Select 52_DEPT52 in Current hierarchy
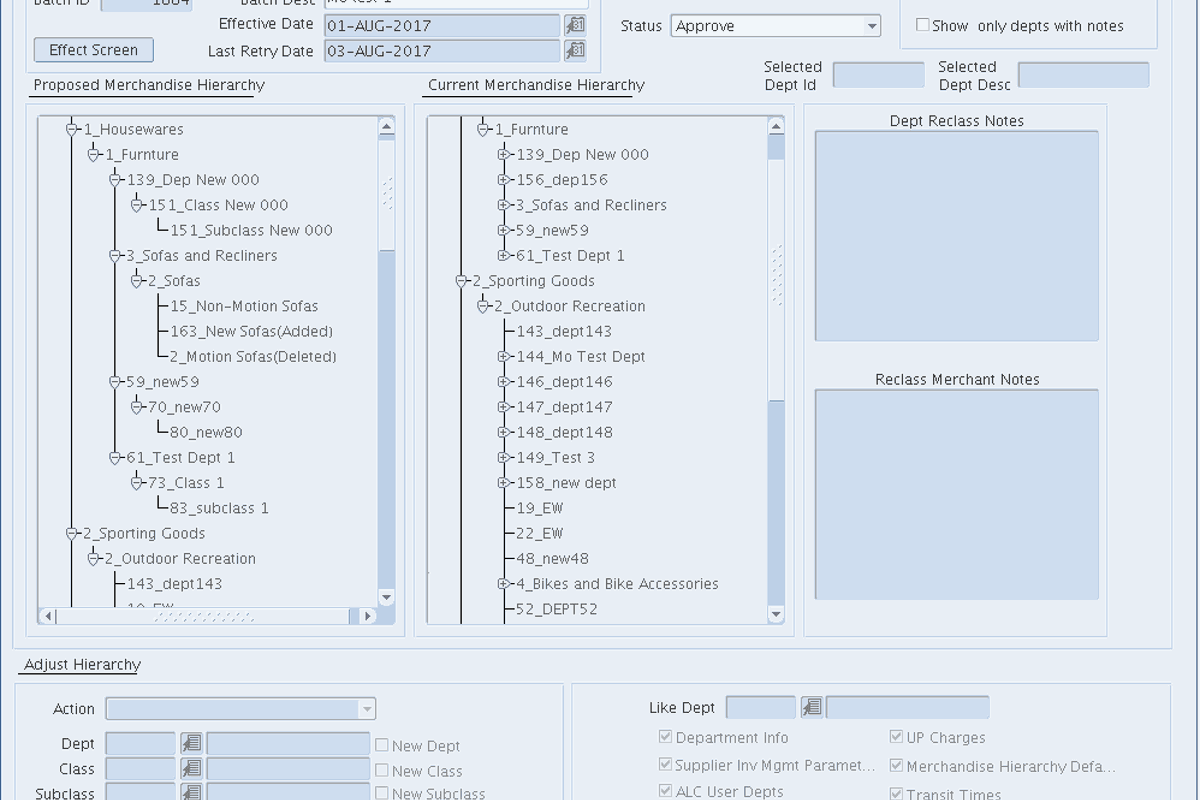 point(557,608)
